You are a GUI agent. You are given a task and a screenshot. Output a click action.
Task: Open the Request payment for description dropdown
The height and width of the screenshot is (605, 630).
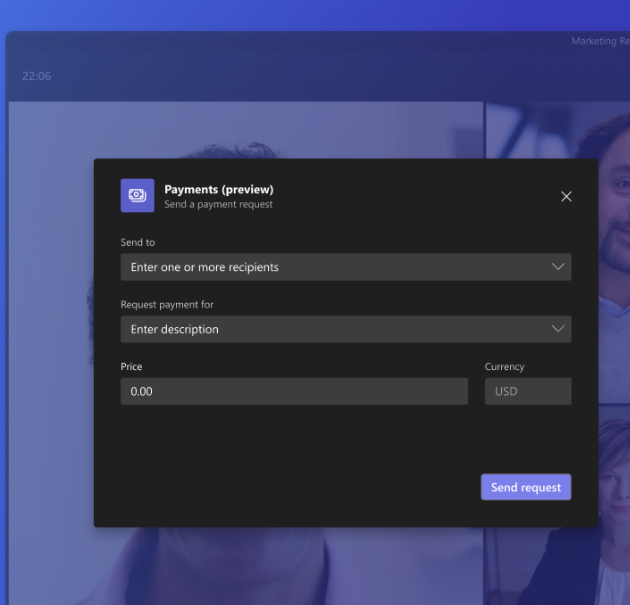pyautogui.click(x=346, y=329)
